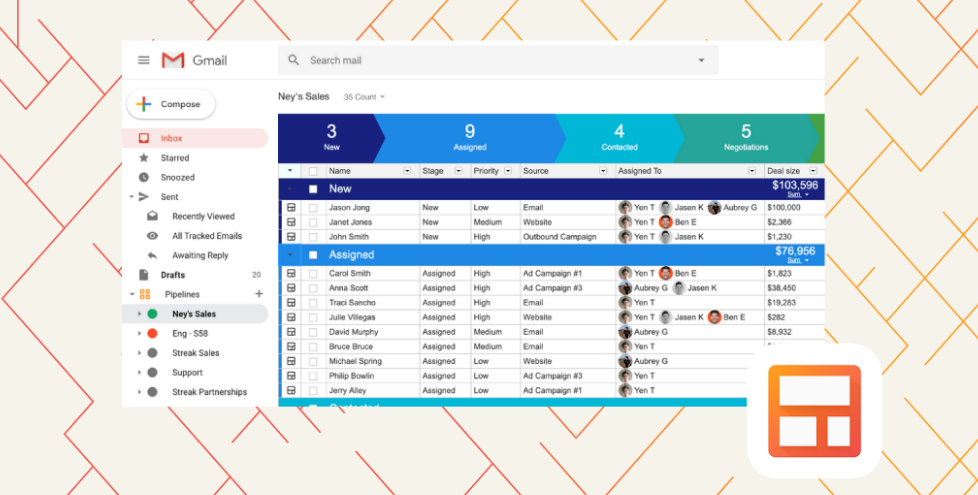Open Priority column dropdown arrow
The width and height of the screenshot is (978, 495).
pos(508,171)
